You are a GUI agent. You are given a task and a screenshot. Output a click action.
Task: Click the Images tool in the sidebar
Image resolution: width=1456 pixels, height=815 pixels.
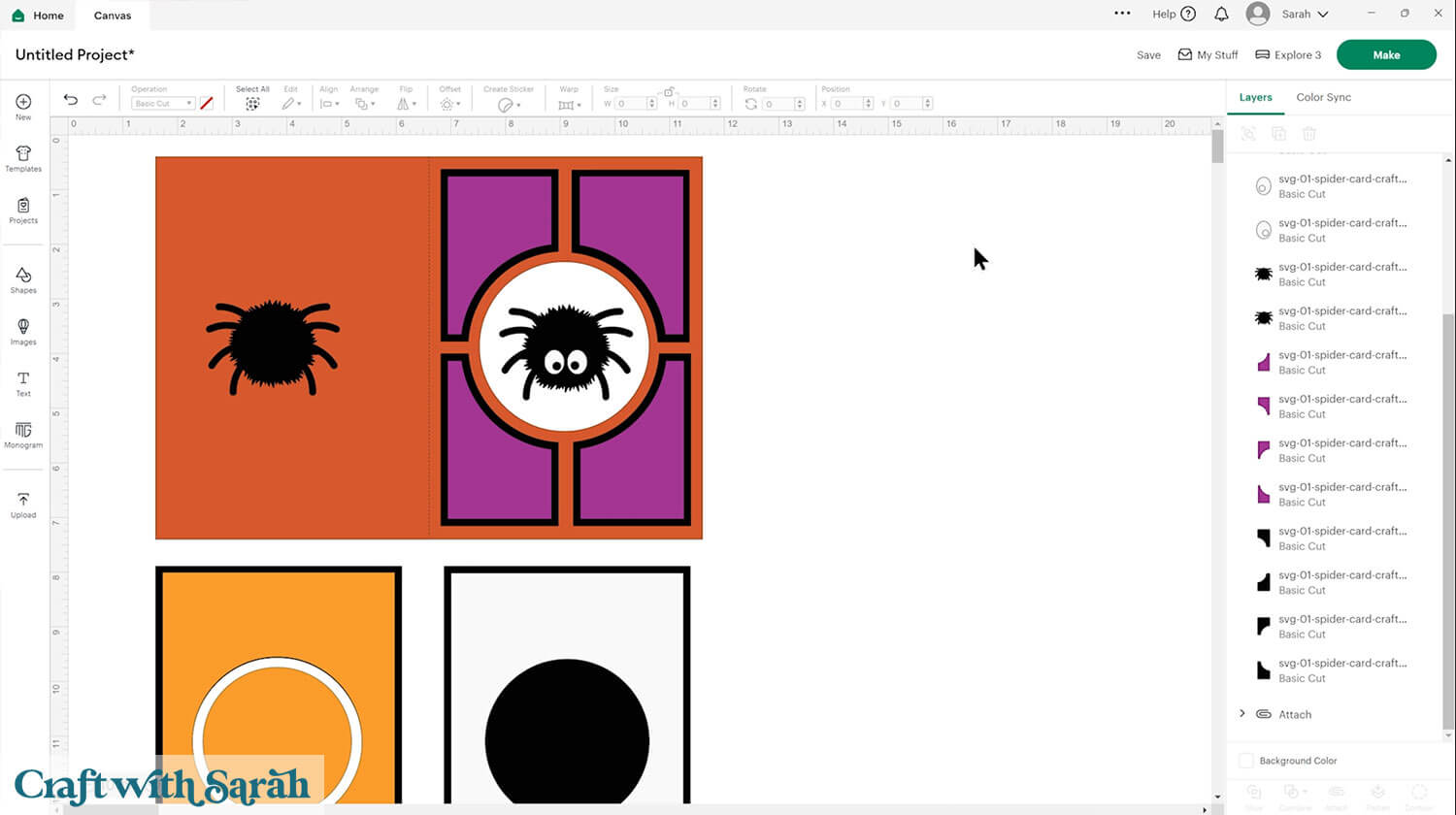tap(22, 331)
